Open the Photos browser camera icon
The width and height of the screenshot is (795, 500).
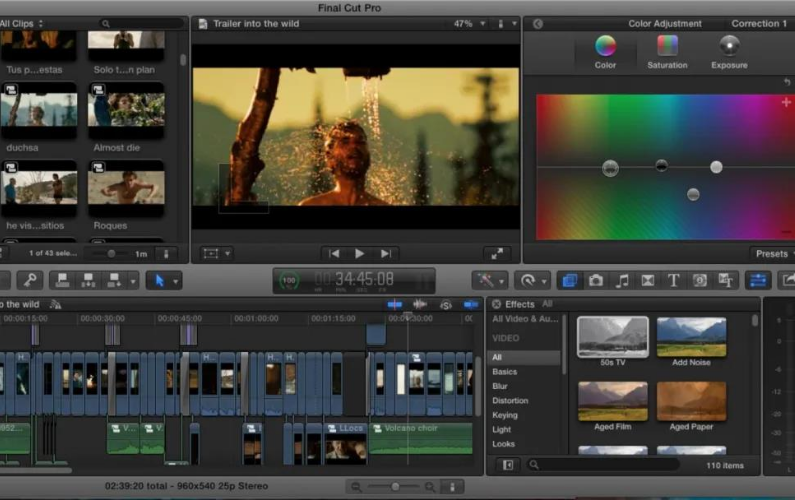pyautogui.click(x=596, y=281)
